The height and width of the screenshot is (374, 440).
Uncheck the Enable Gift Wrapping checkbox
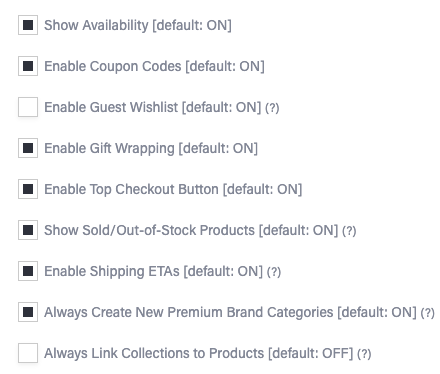tap(28, 148)
